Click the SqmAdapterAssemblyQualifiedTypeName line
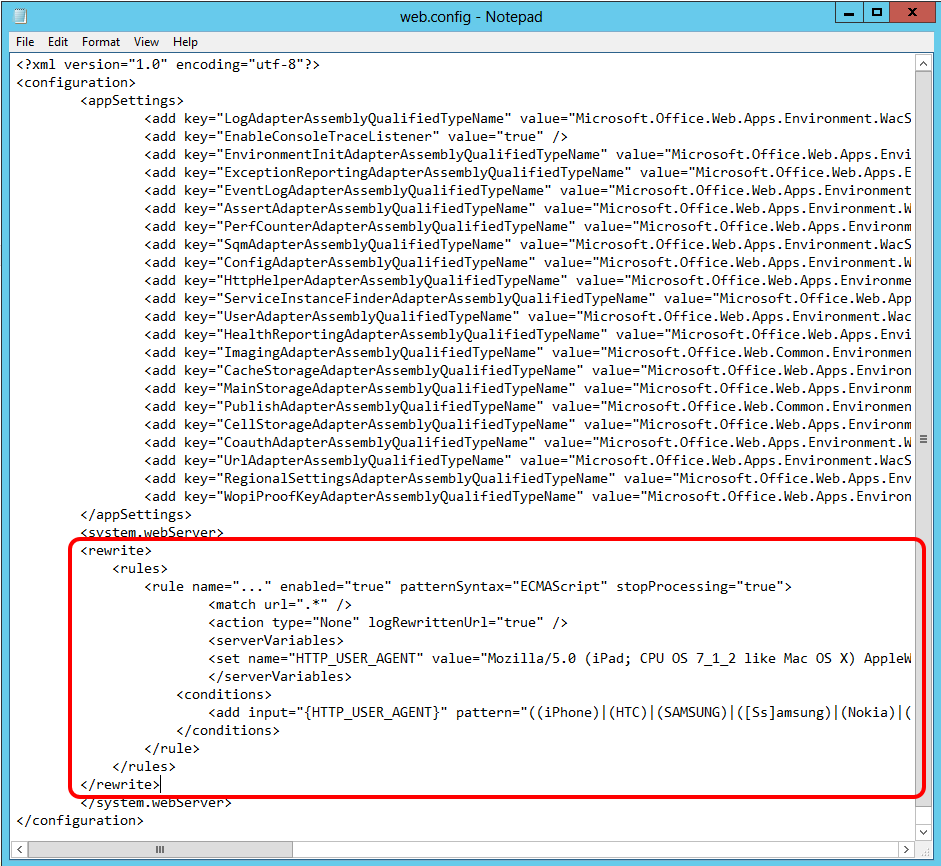Screen dimensions: 941x866 point(528,244)
